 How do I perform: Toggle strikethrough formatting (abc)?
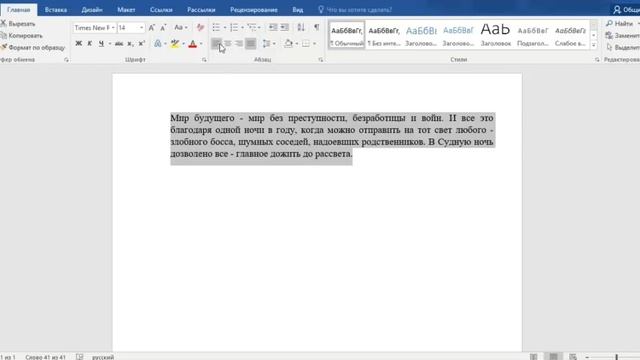tap(119, 43)
